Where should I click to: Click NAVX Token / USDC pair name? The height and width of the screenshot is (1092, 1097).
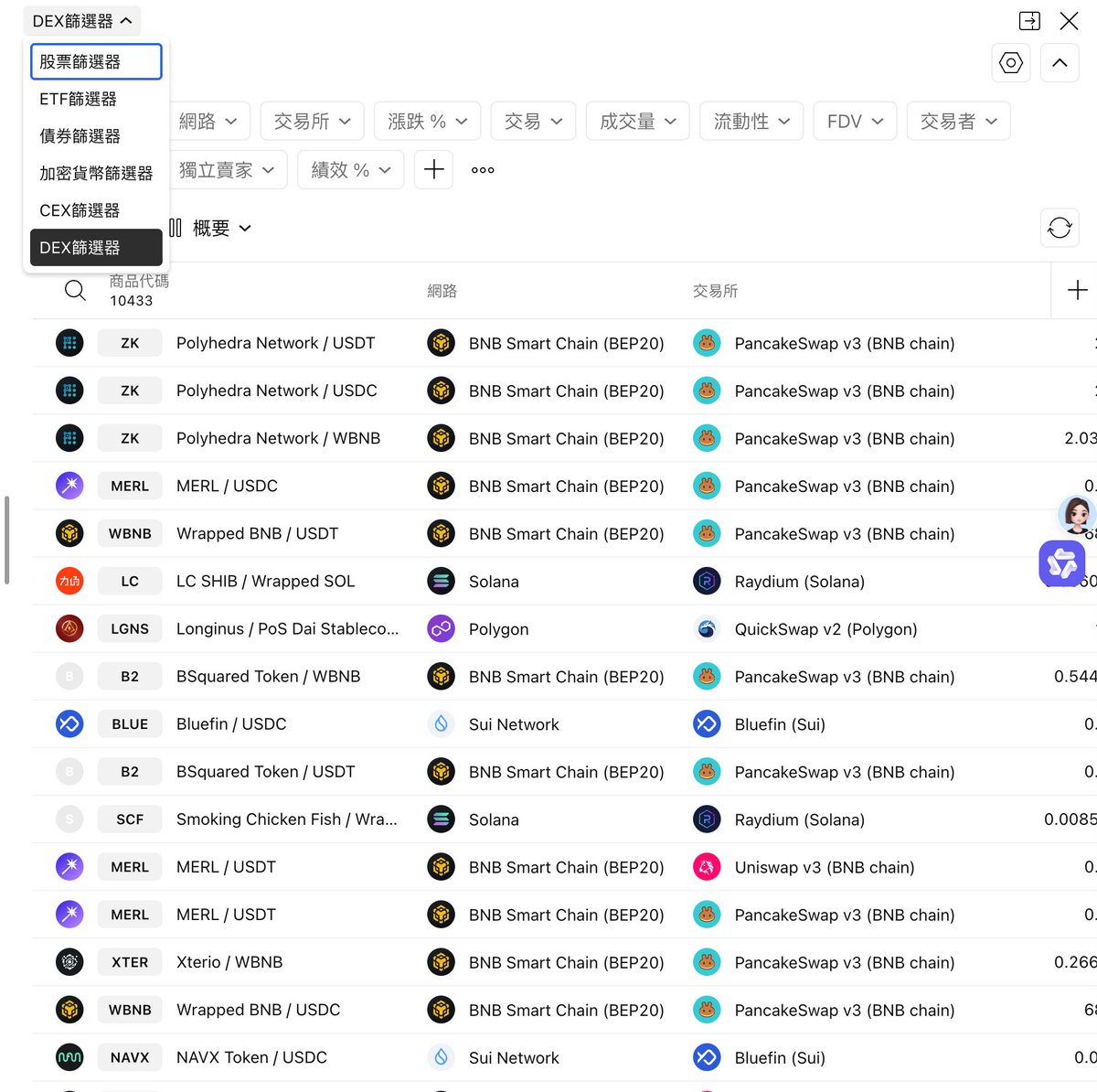pyautogui.click(x=252, y=1057)
